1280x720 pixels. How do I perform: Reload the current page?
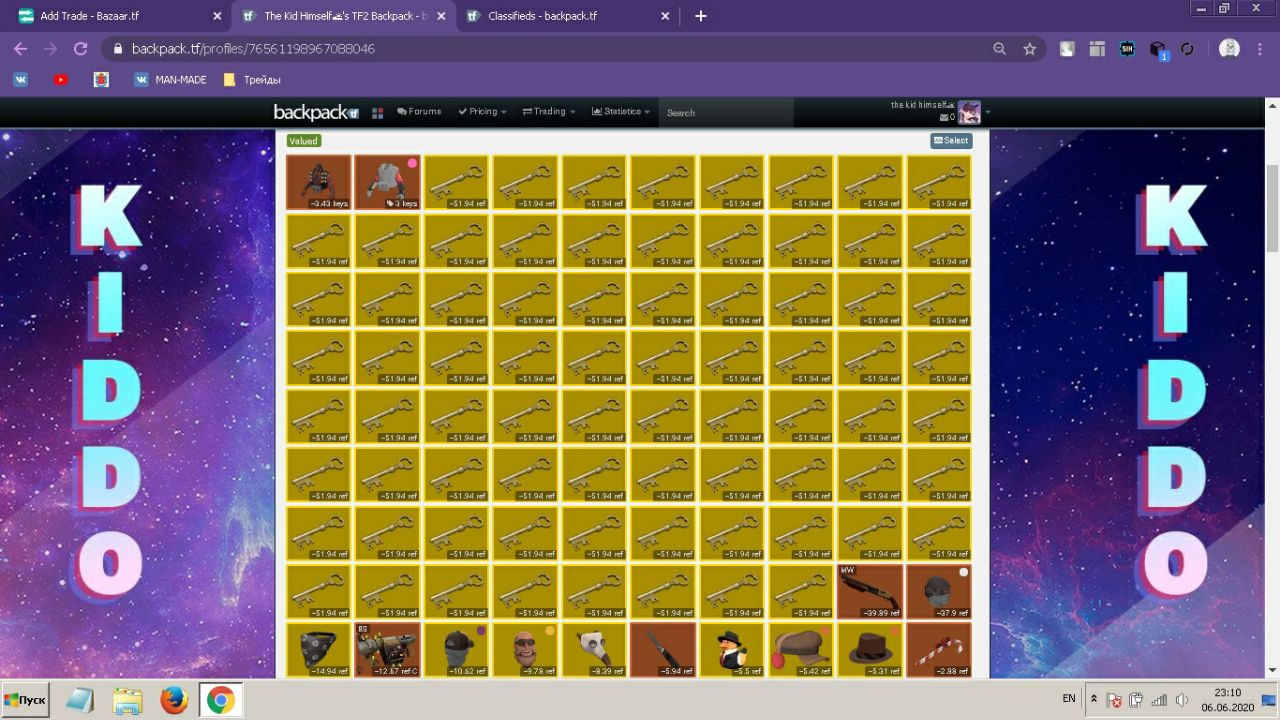point(80,48)
